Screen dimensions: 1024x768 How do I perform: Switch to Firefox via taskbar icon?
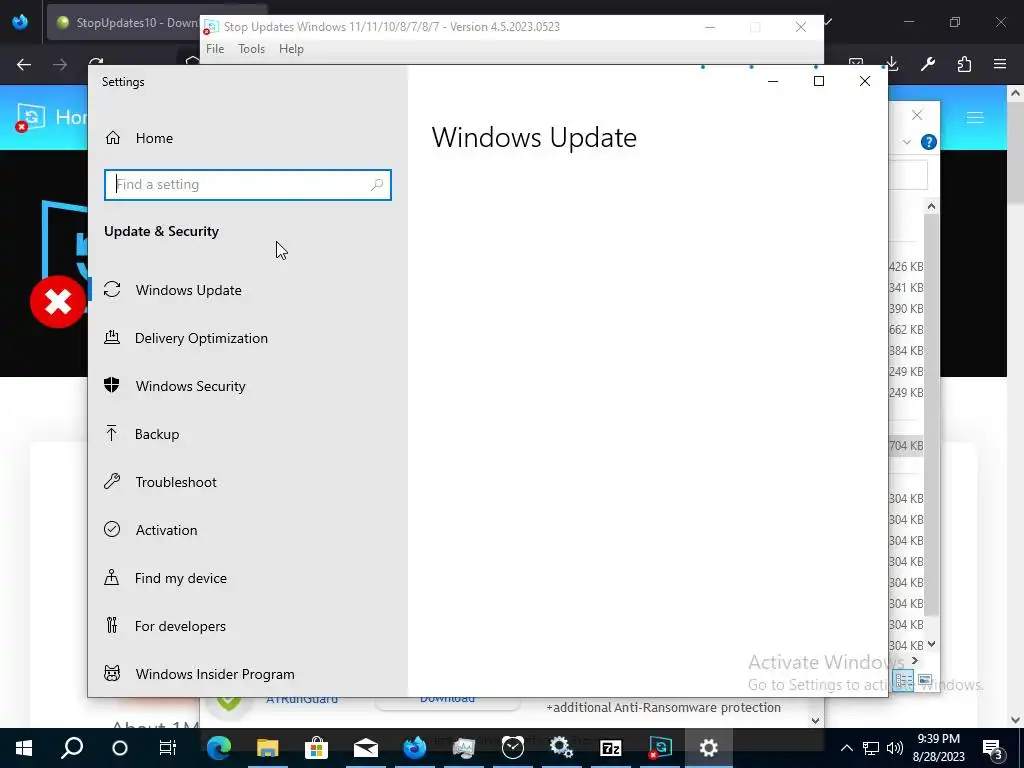click(x=415, y=748)
